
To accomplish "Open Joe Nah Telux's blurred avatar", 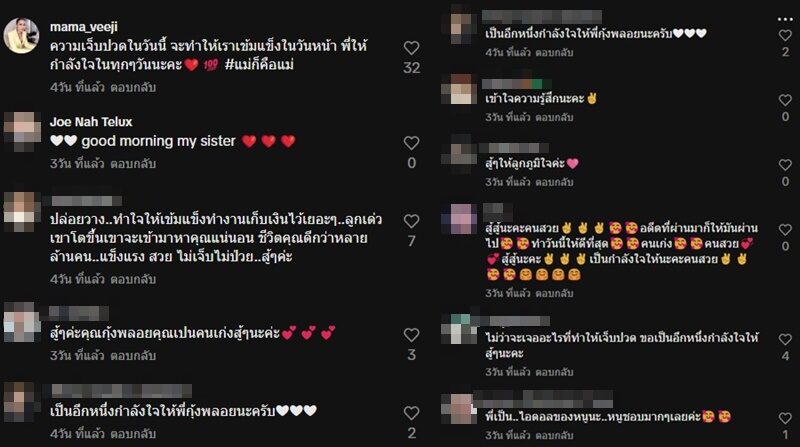I will (x=21, y=131).
